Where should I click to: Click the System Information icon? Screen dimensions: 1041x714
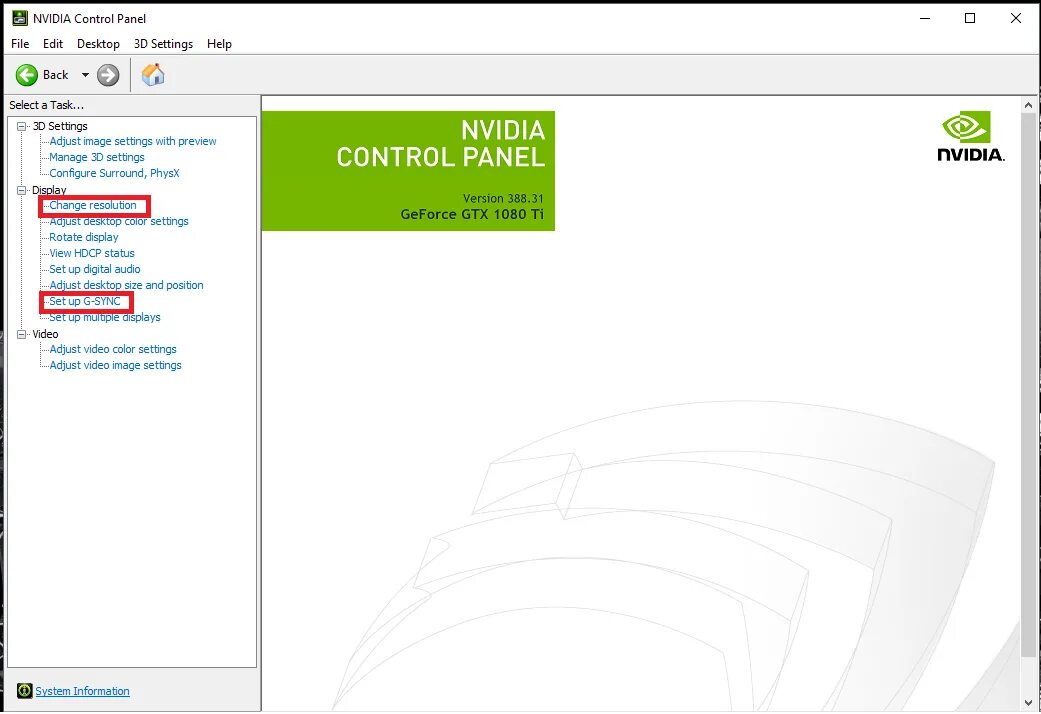(x=25, y=691)
